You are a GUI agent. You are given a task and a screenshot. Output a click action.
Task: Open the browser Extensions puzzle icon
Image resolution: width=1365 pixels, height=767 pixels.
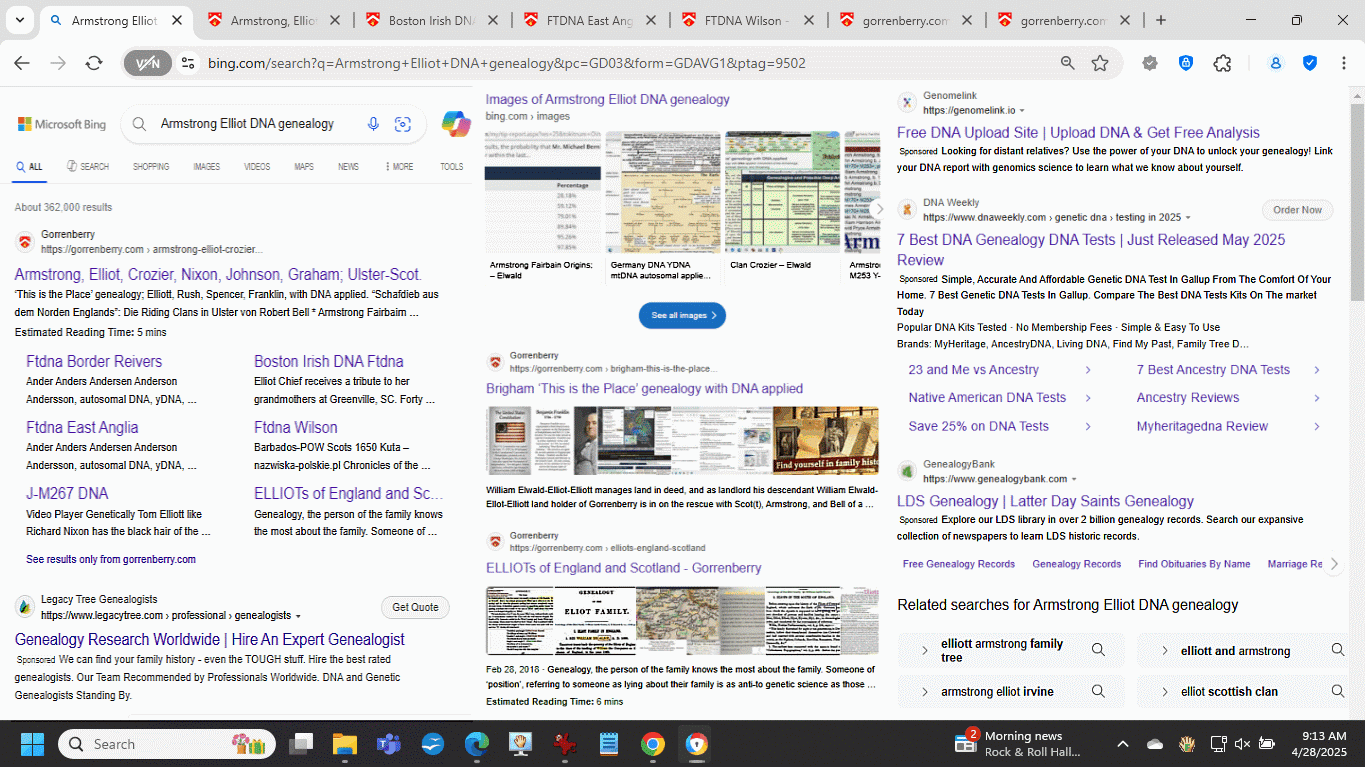[1222, 63]
